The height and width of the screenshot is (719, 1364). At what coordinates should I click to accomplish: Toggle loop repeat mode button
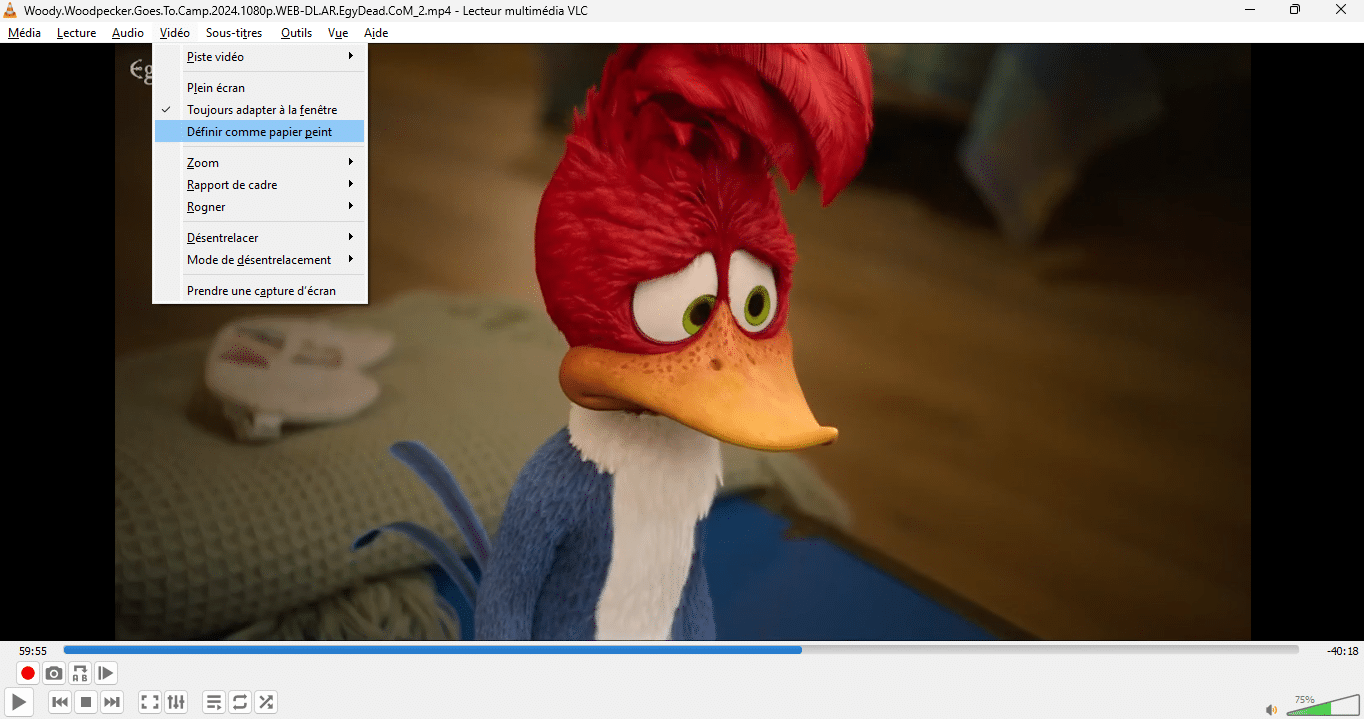pos(239,702)
